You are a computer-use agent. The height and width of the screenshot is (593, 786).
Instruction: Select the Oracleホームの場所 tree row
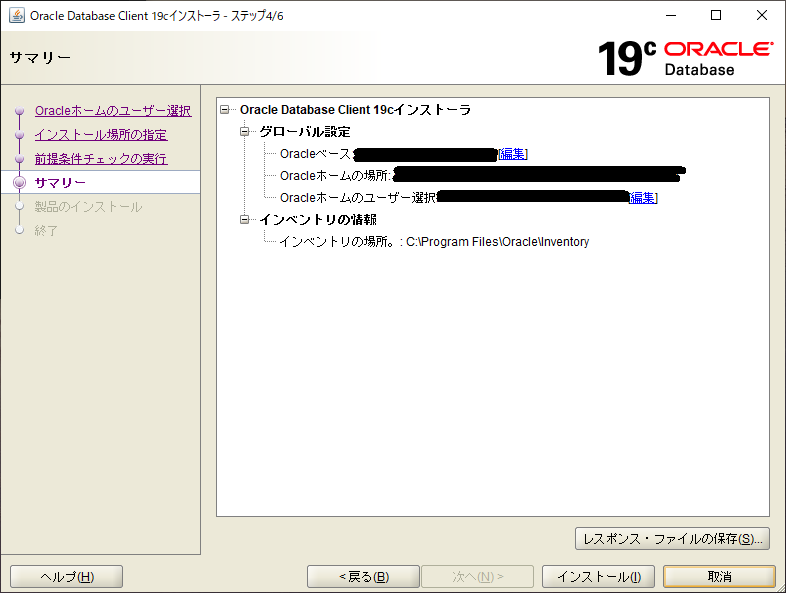click(482, 175)
